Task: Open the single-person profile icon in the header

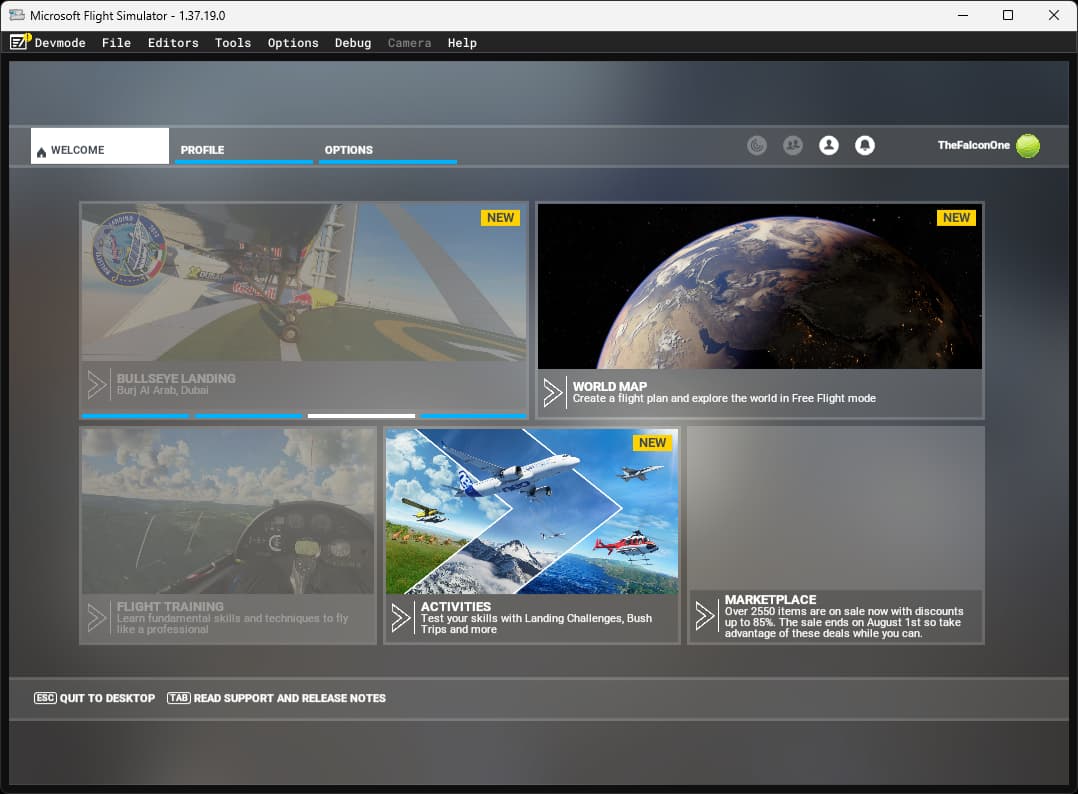Action: (828, 146)
